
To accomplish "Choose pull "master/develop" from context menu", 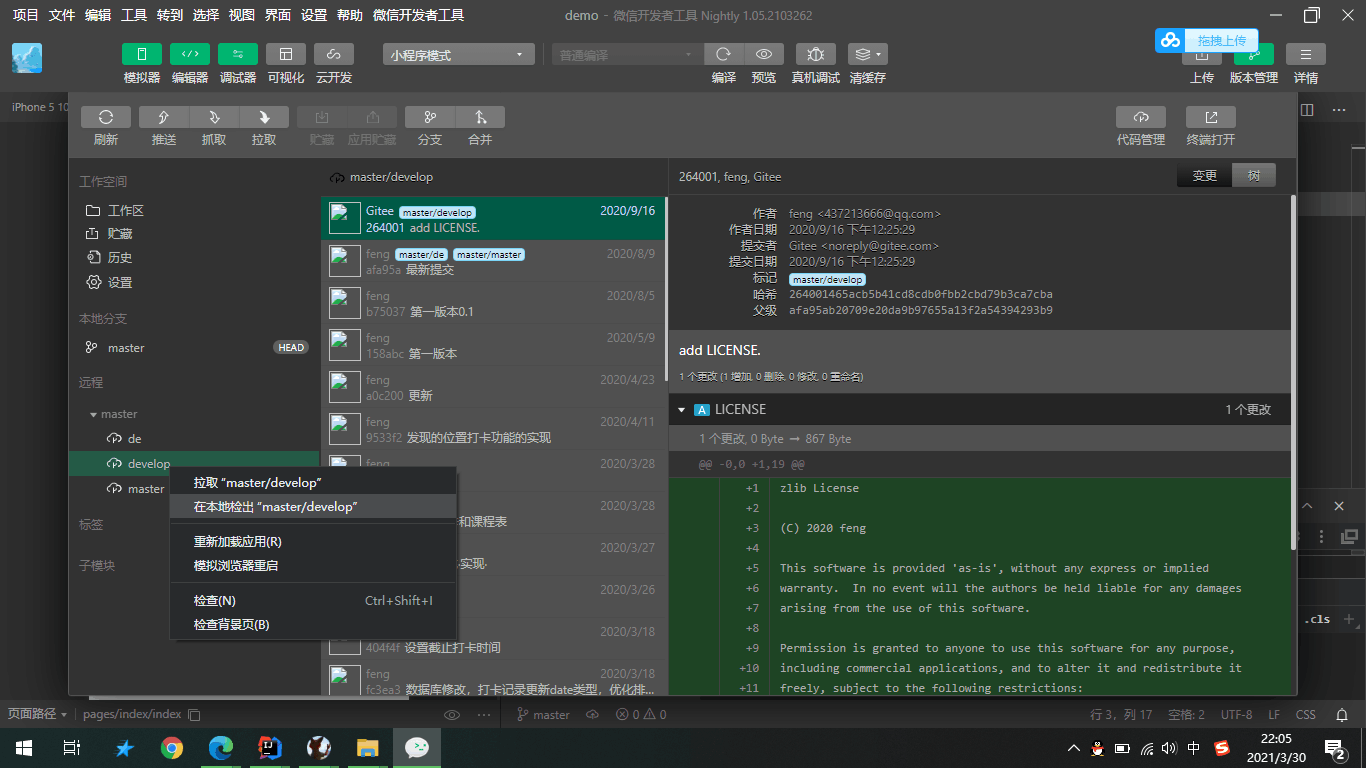I will tap(313, 482).
